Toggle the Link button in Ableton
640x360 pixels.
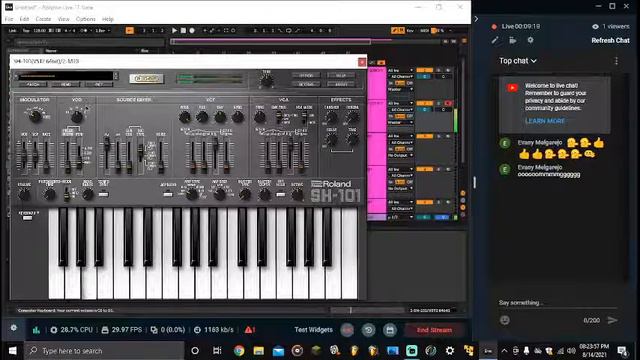(13, 31)
